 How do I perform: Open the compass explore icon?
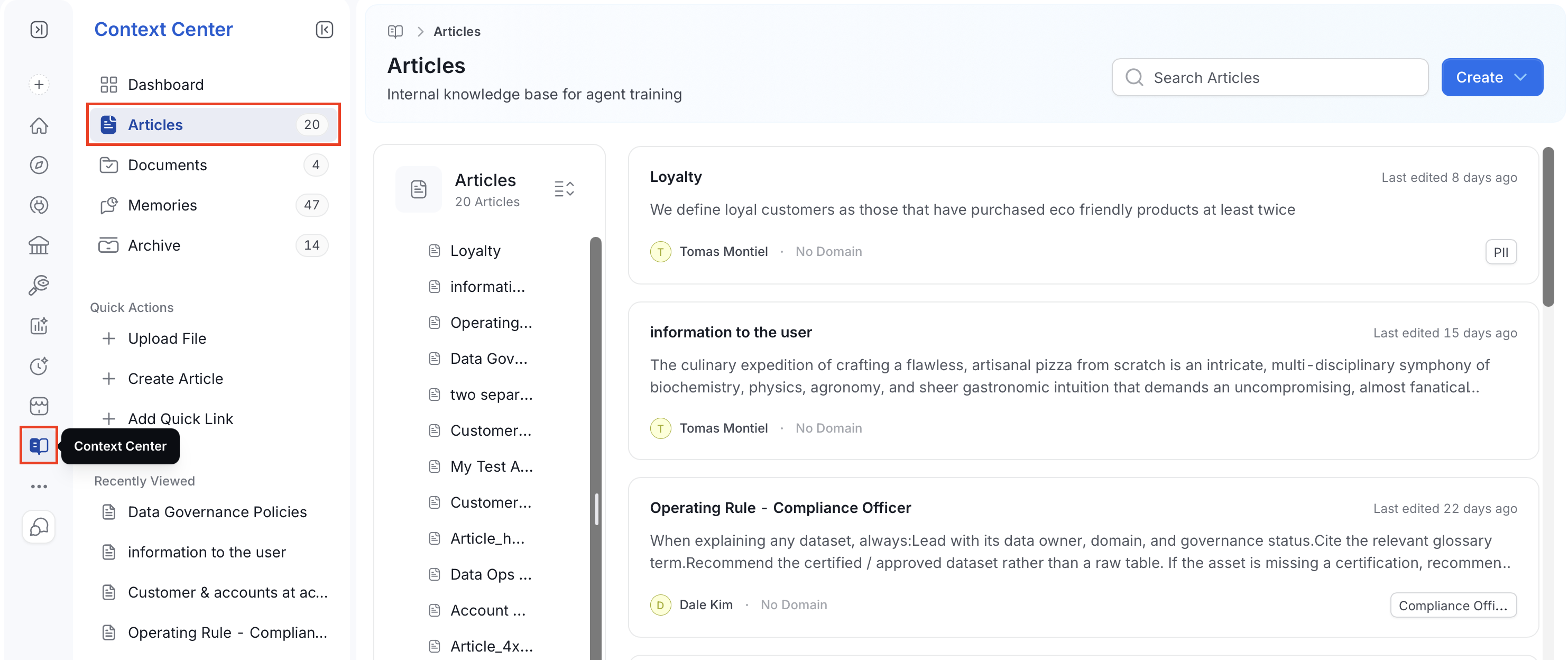[39, 165]
